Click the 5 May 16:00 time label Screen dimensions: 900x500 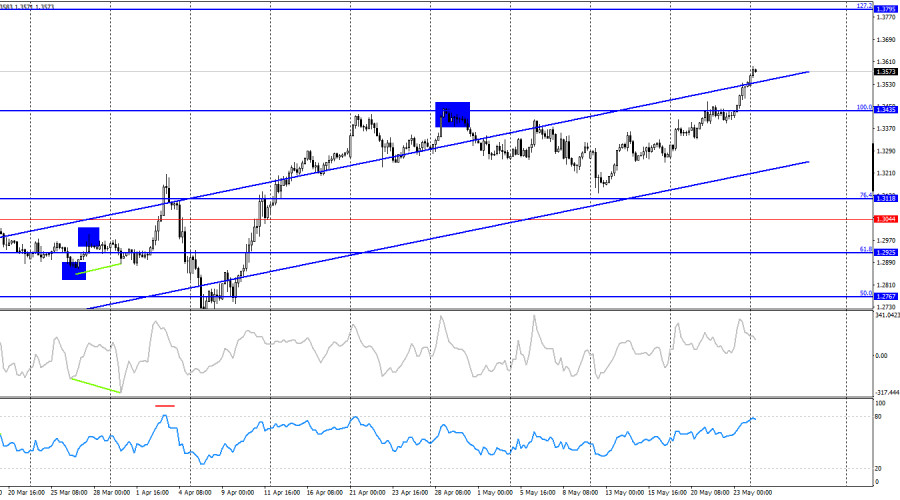pyautogui.click(x=538, y=493)
